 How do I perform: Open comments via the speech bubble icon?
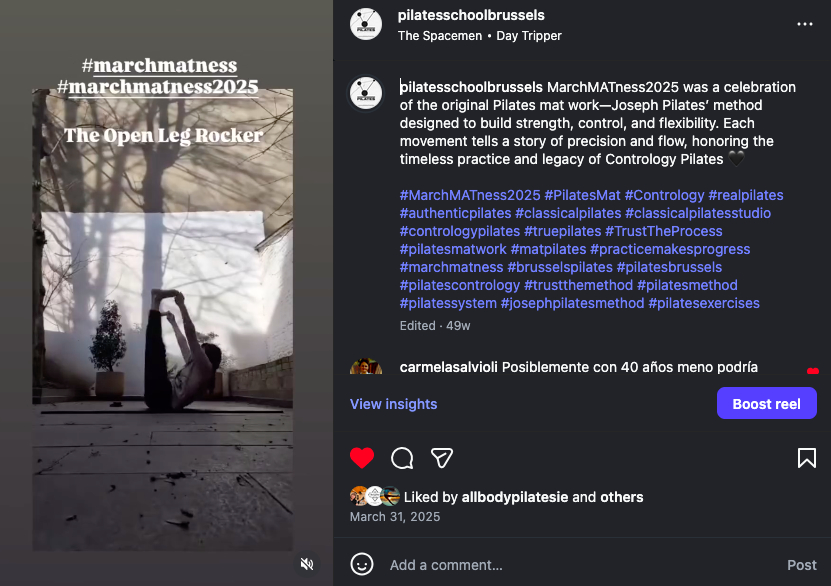tap(402, 458)
